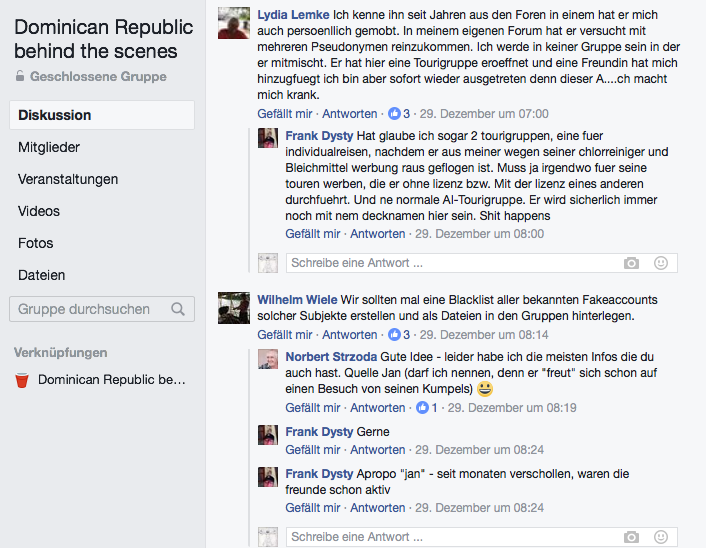
Task: Open Norbert Strzoda's profile link
Action: [331, 357]
